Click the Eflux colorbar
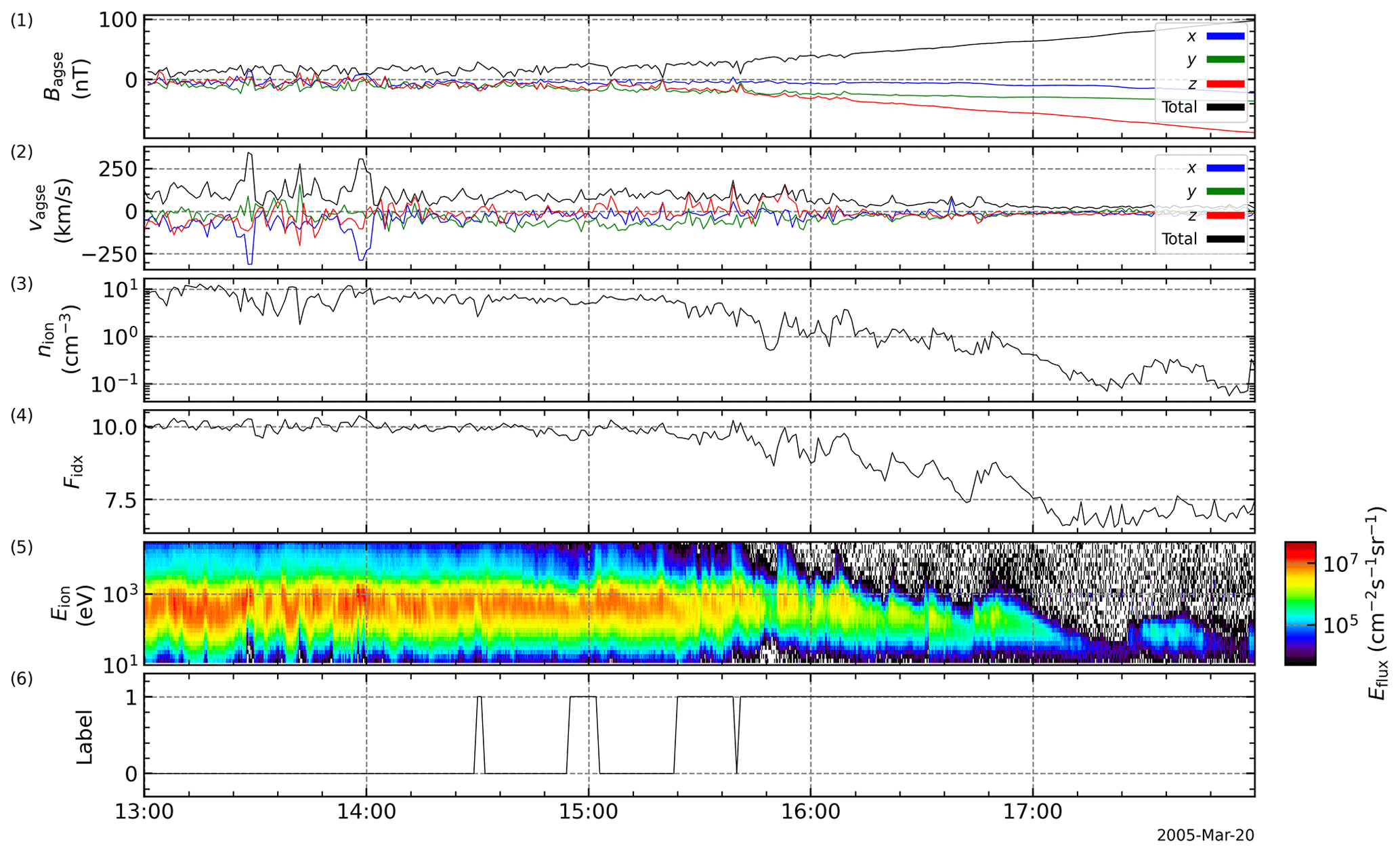This screenshot has width=1400, height=853. 1300,603
